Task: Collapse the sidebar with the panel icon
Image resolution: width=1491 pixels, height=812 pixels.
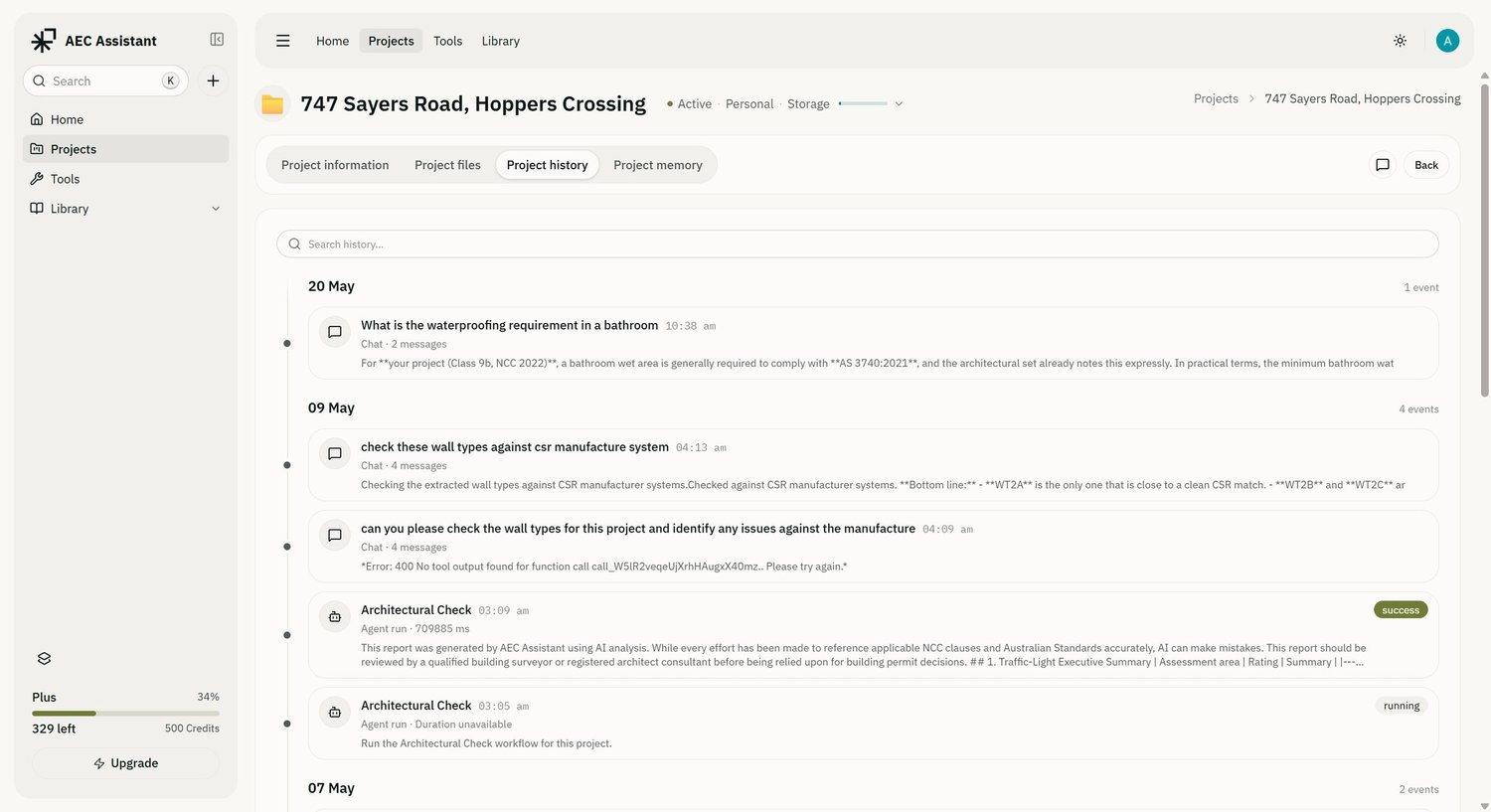Action: pos(217,40)
